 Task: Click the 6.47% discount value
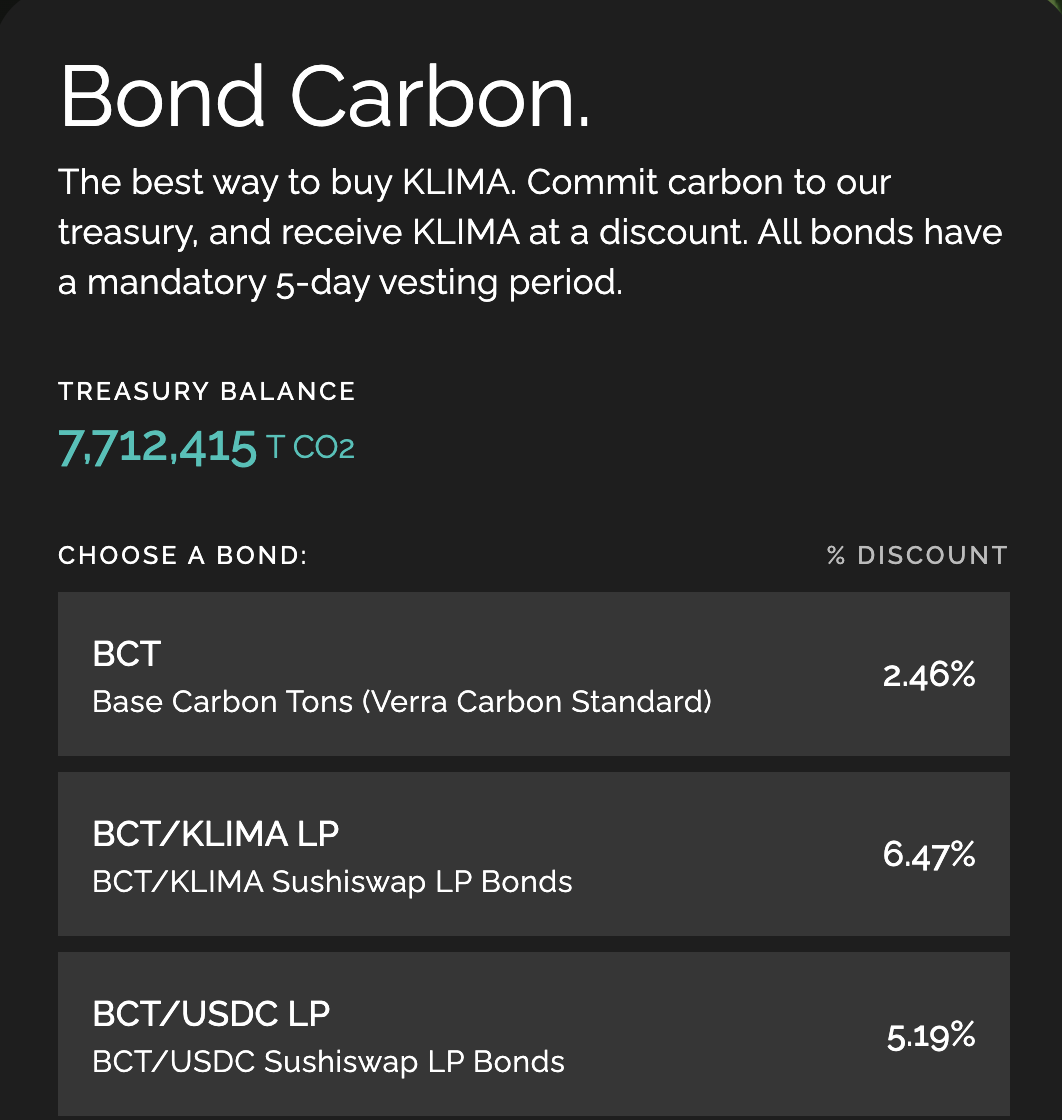[x=929, y=854]
